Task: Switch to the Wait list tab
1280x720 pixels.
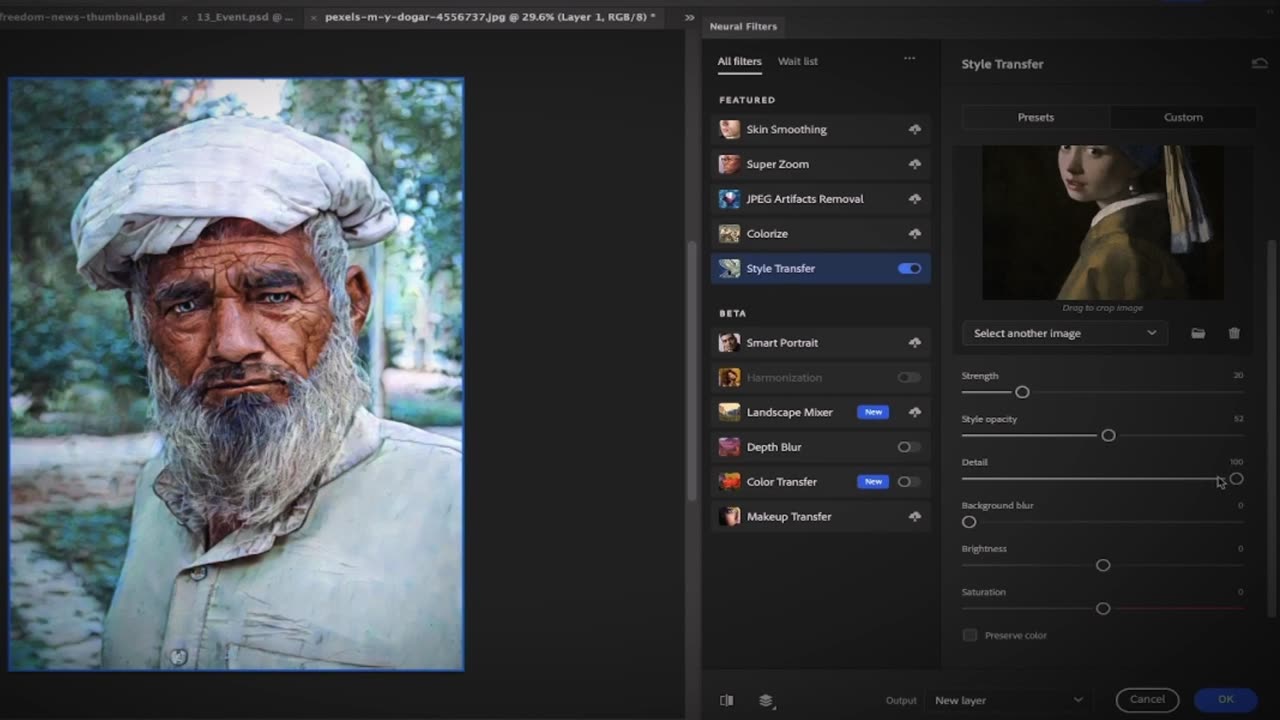Action: tap(798, 61)
